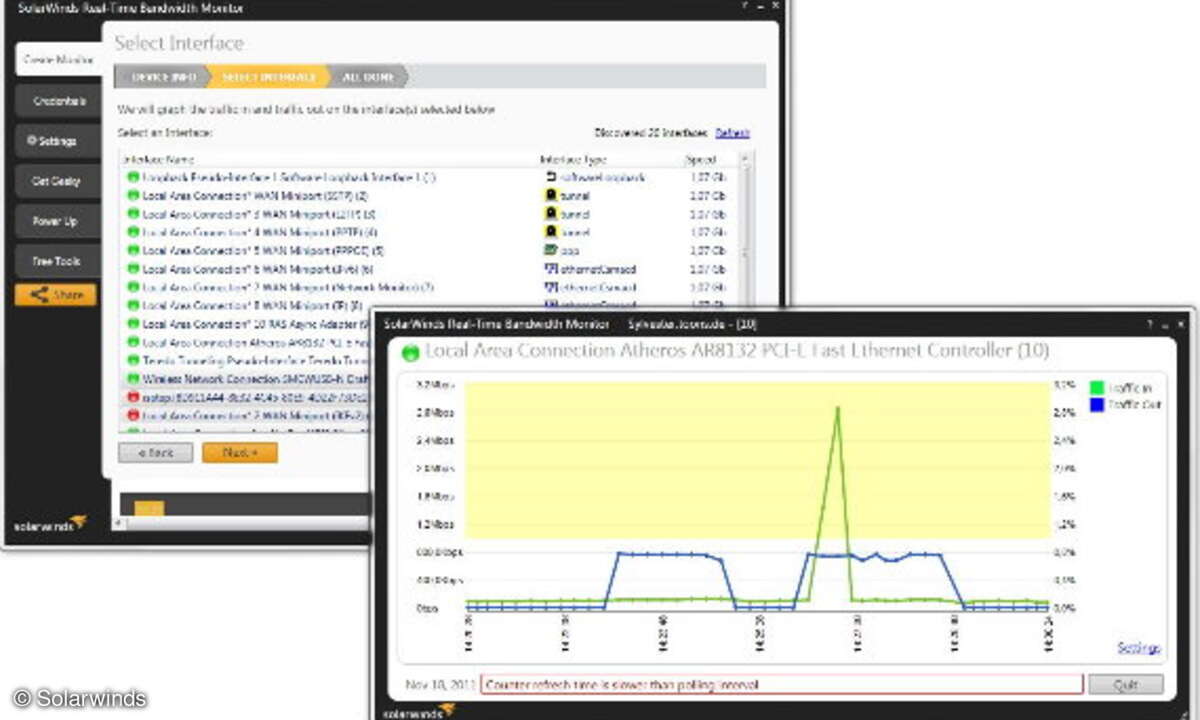Open the Free Tools sidebar tab
This screenshot has height=720, width=1200.
click(58, 261)
